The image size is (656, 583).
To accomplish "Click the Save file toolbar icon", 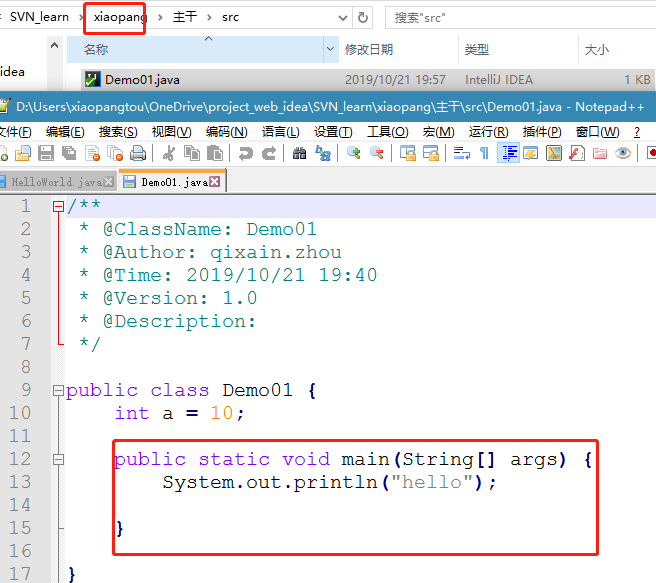I will [46, 153].
